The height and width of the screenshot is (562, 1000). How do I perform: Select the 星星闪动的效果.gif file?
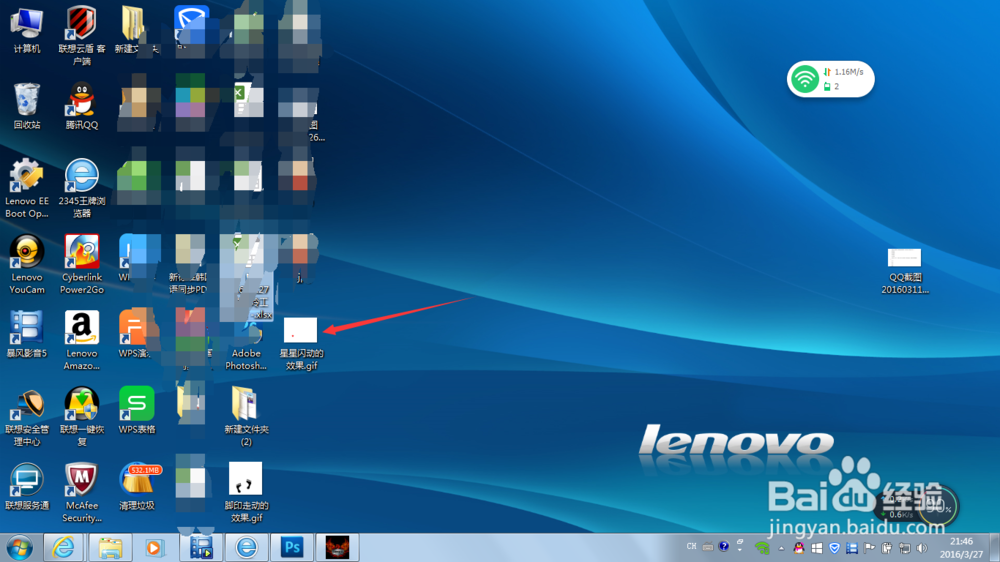pos(300,343)
